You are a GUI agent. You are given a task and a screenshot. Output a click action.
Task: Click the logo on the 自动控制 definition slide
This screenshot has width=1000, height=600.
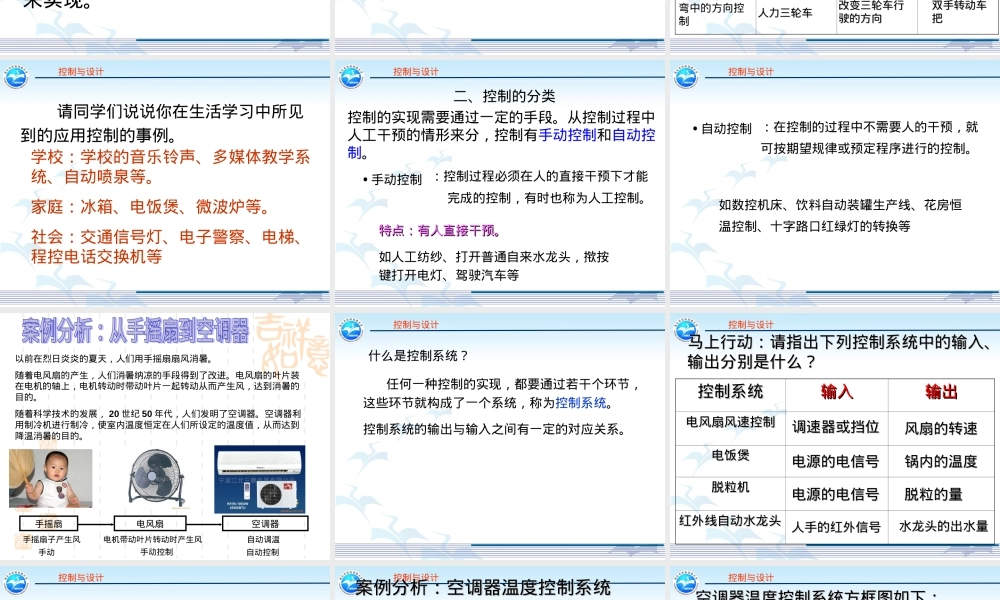click(686, 77)
